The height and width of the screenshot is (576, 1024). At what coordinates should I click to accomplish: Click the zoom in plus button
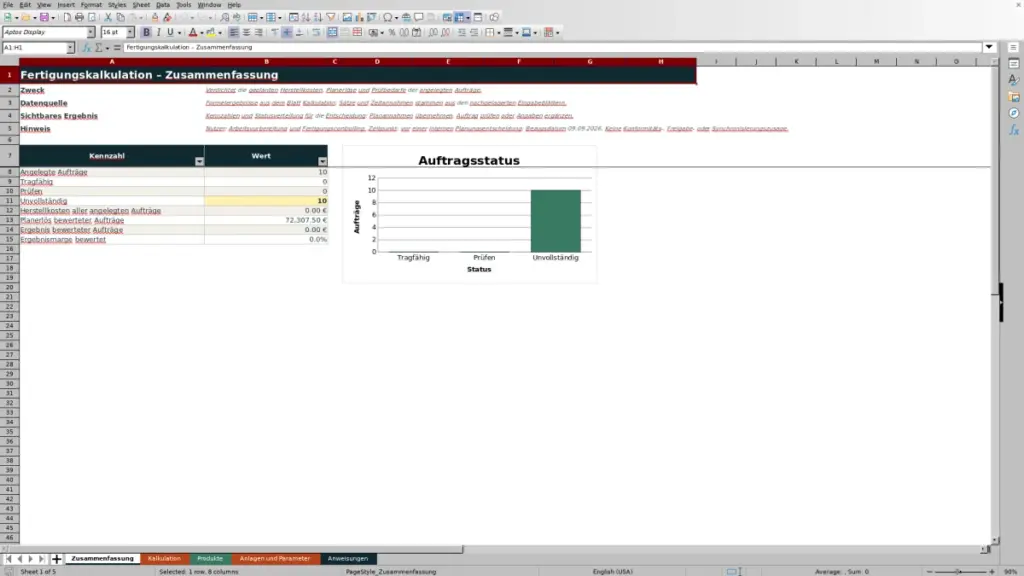coord(992,572)
